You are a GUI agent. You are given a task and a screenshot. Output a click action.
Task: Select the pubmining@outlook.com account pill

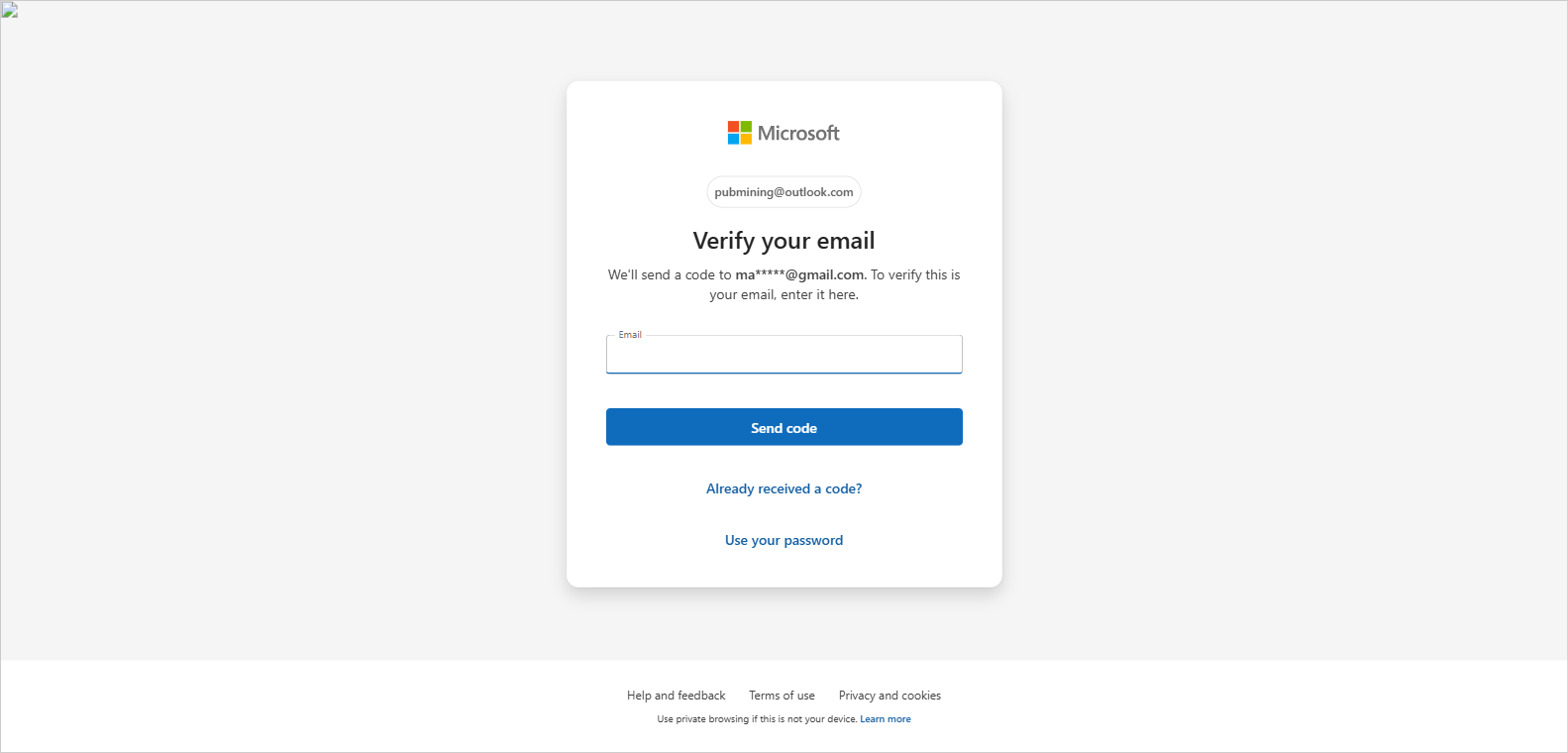point(784,192)
